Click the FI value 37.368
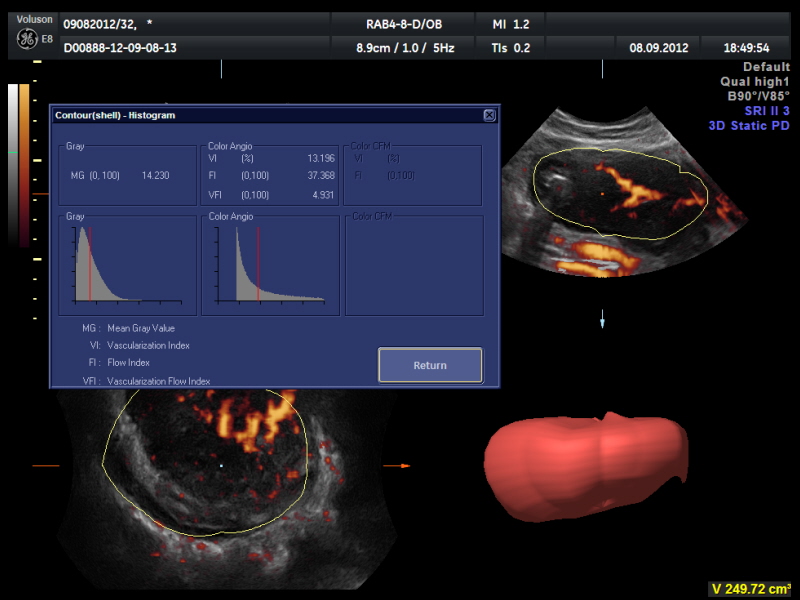Viewport: 800px width, 600px height. click(x=321, y=176)
